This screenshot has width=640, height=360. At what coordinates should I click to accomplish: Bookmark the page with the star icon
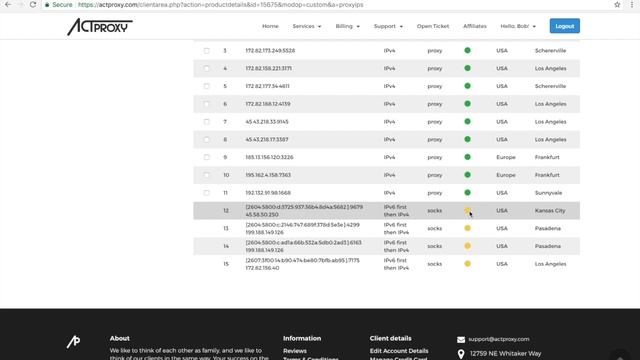(x=617, y=4)
